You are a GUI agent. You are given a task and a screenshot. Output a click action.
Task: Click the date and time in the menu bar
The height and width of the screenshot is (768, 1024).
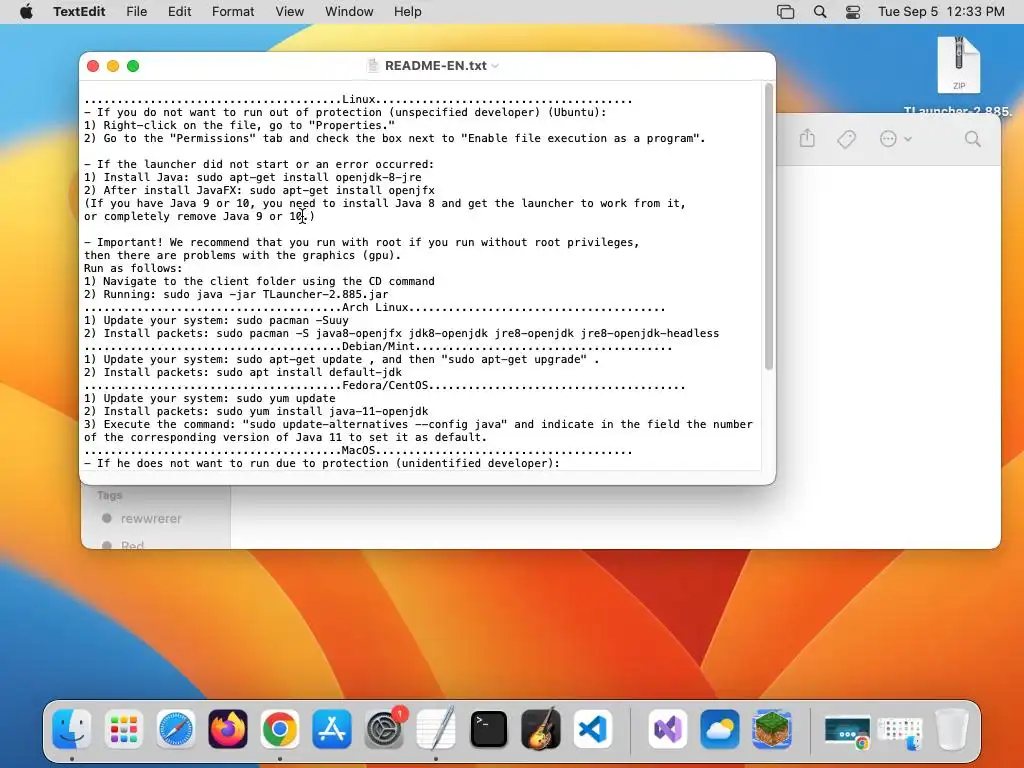tap(941, 12)
